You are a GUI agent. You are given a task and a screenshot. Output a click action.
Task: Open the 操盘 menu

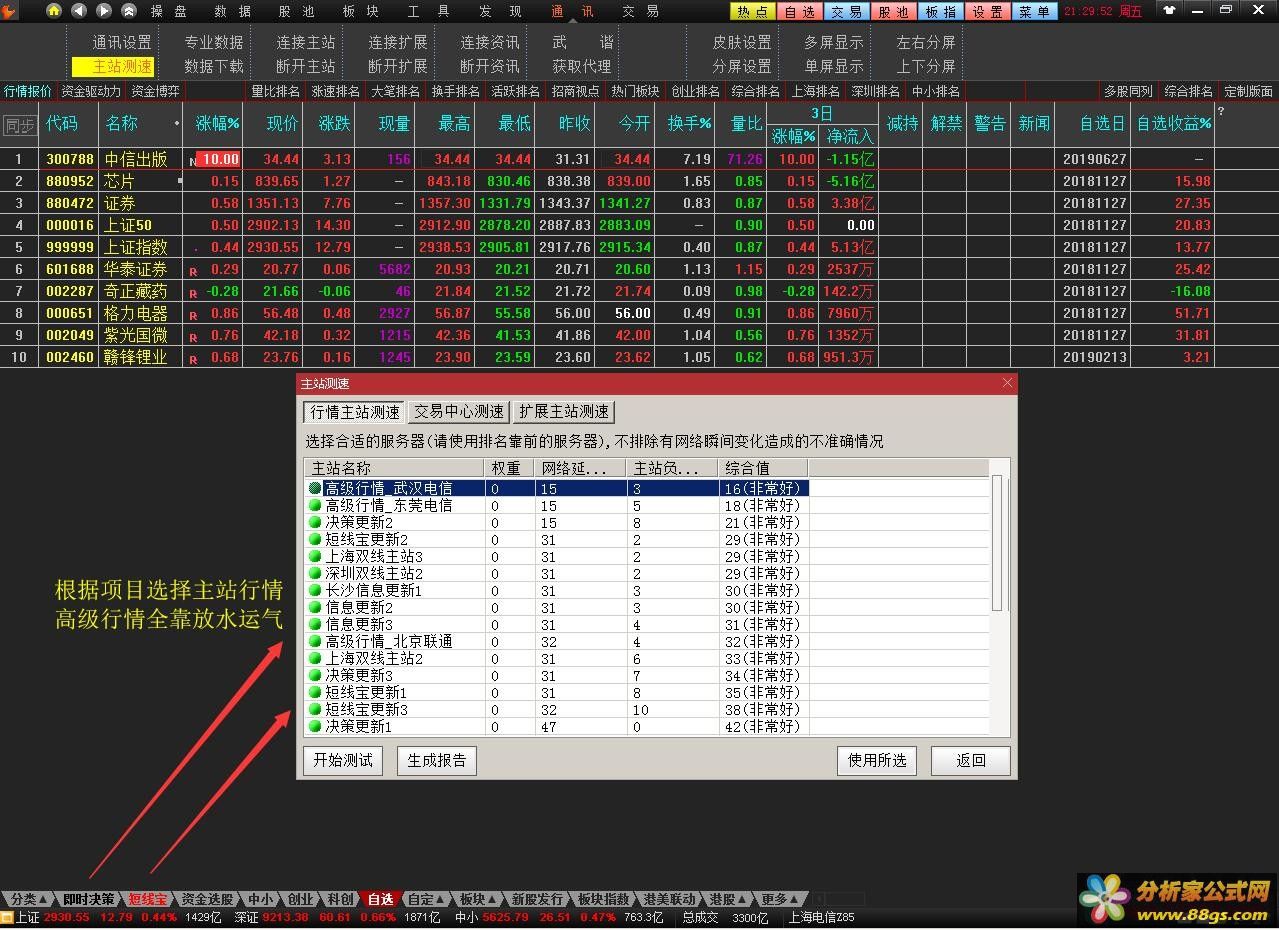click(x=169, y=11)
